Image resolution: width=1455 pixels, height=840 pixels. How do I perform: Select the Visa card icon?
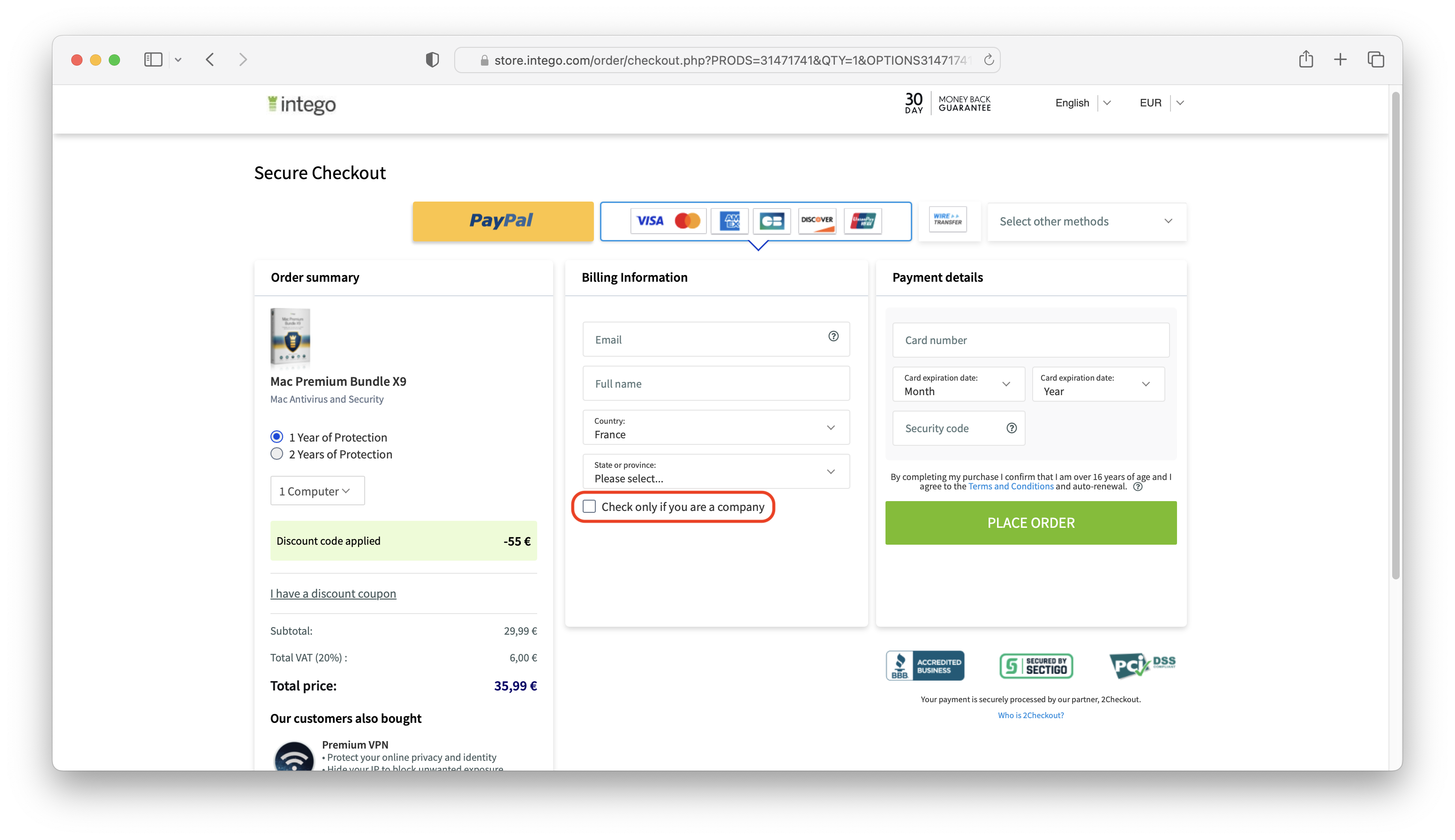coord(650,221)
